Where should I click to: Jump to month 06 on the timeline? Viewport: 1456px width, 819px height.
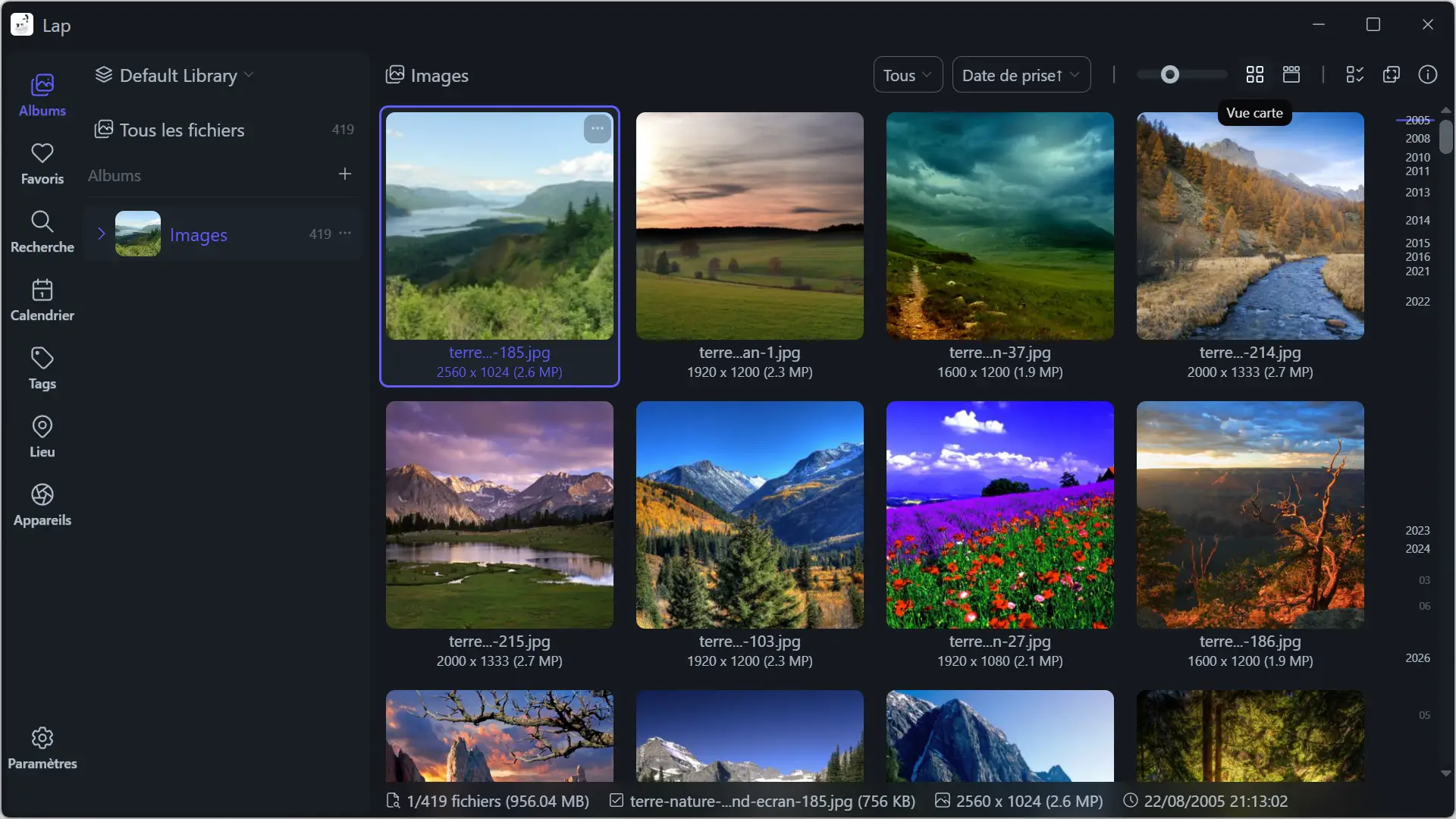click(1424, 606)
